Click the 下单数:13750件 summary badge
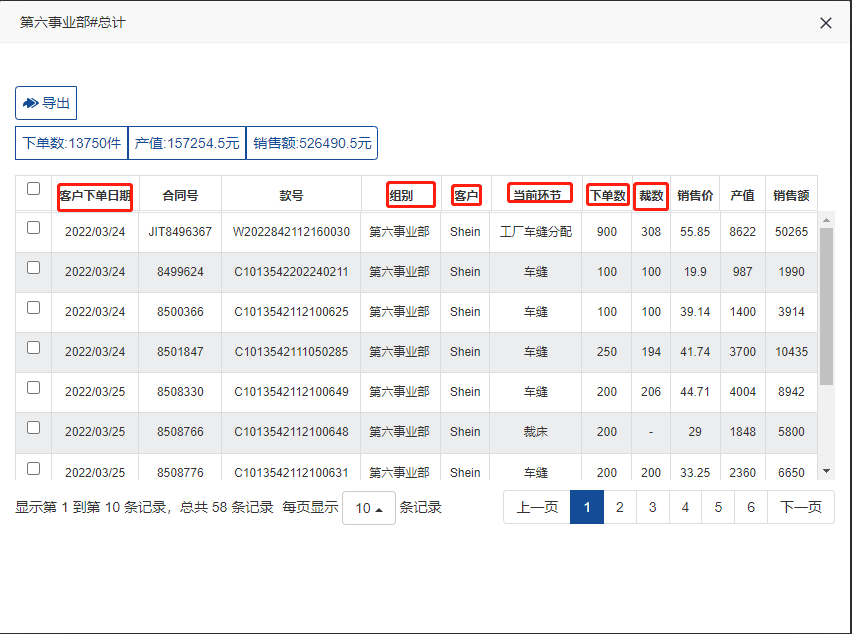Viewport: 852px width, 634px height. pos(71,143)
